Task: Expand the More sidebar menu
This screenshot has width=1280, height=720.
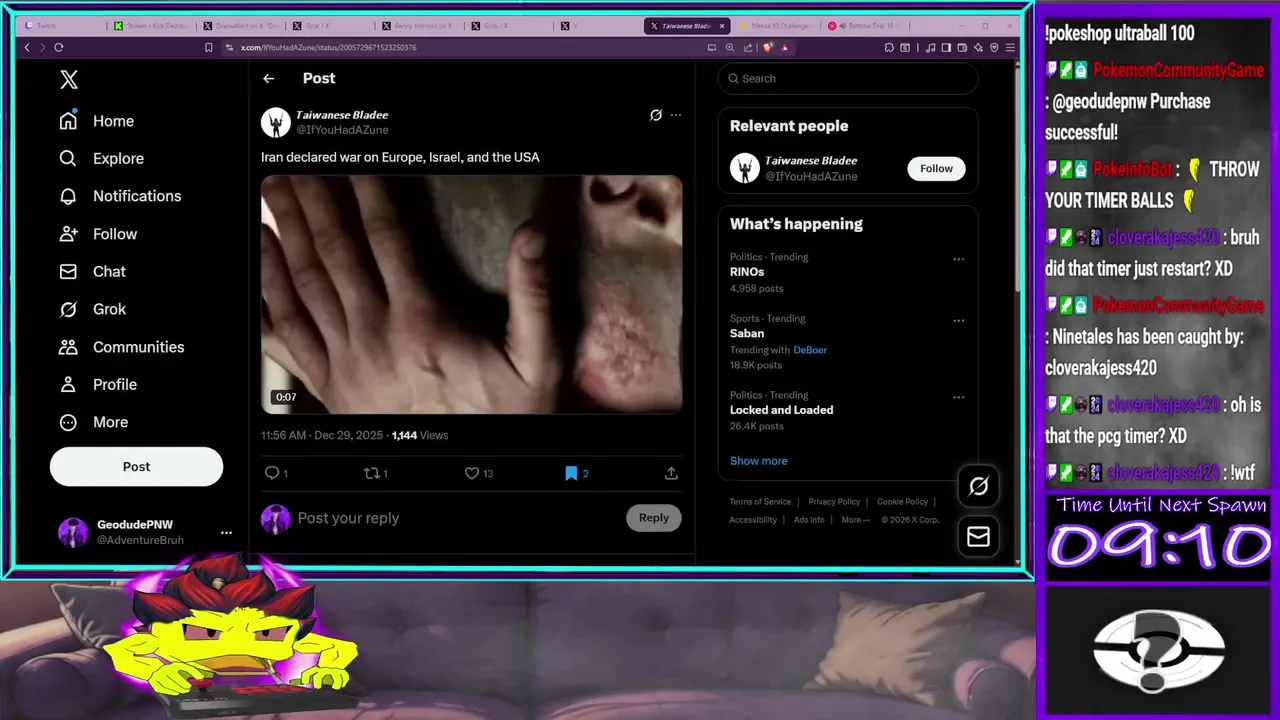Action: 94,422
